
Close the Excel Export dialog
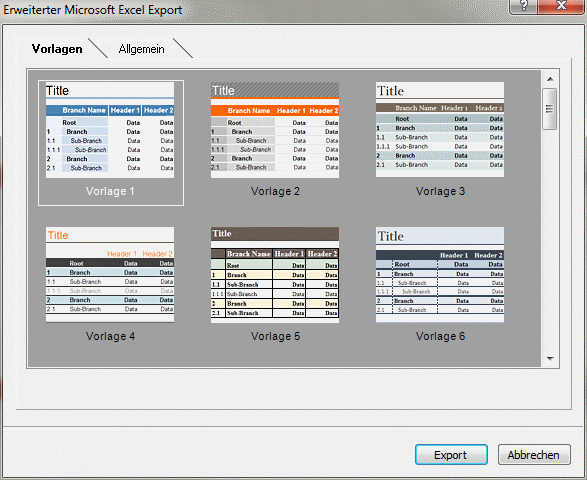[561, 6]
